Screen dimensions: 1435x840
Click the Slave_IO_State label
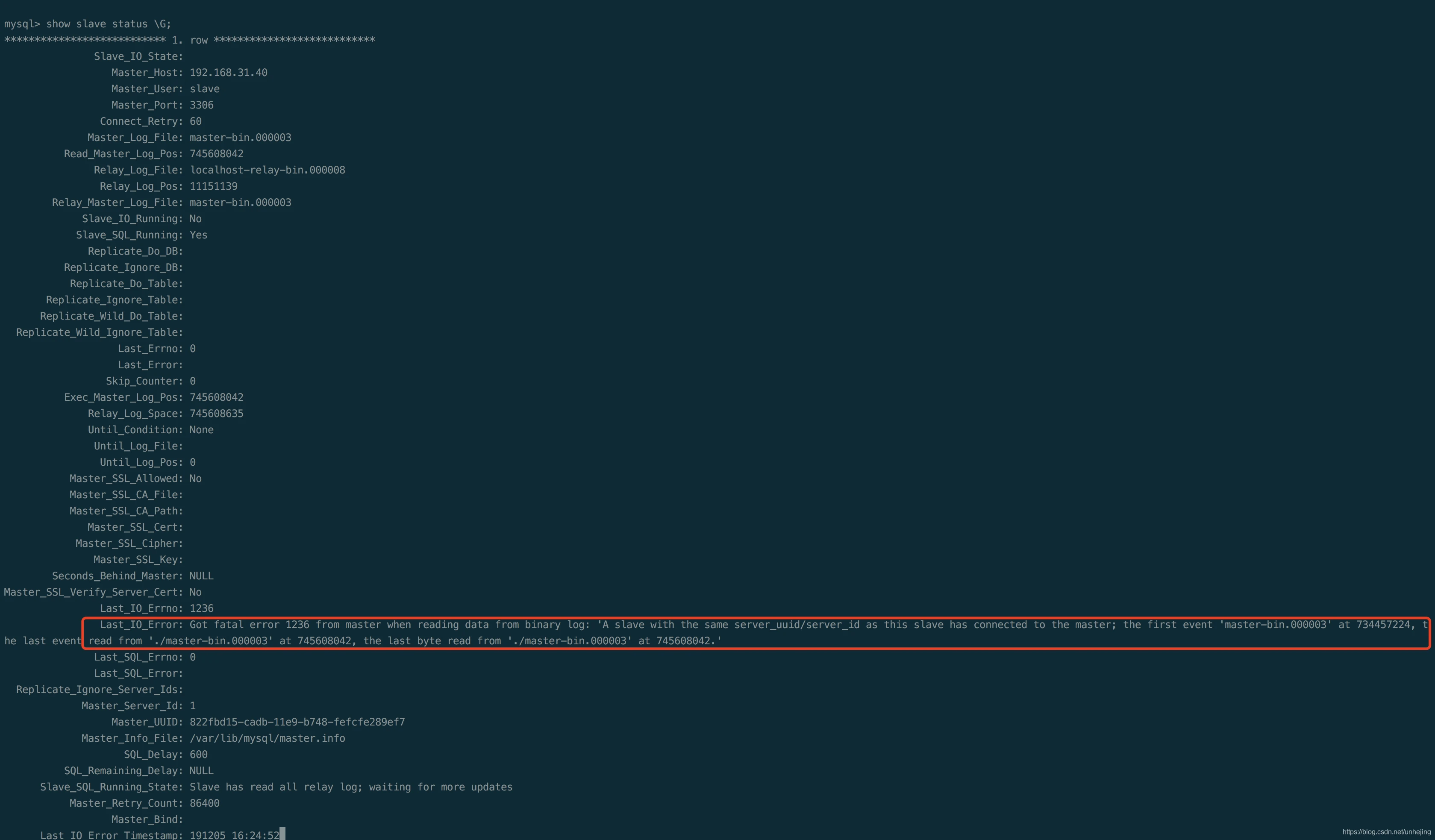[138, 56]
